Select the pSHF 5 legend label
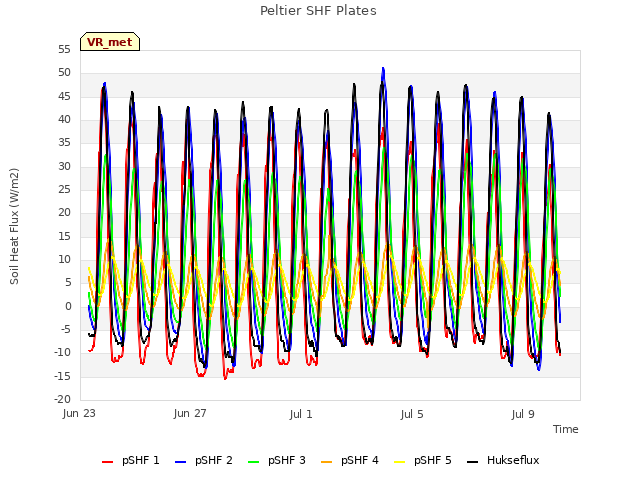Screen dimensions: 640x480 tap(433, 460)
